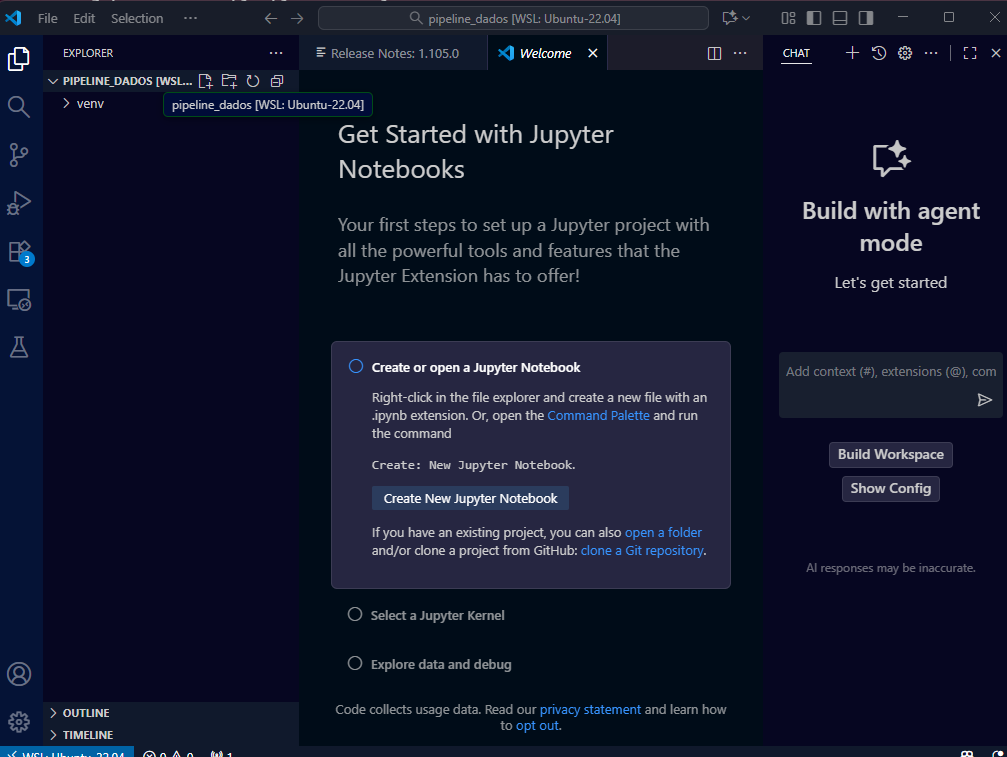Refresh the Explorer file tree

(253, 81)
